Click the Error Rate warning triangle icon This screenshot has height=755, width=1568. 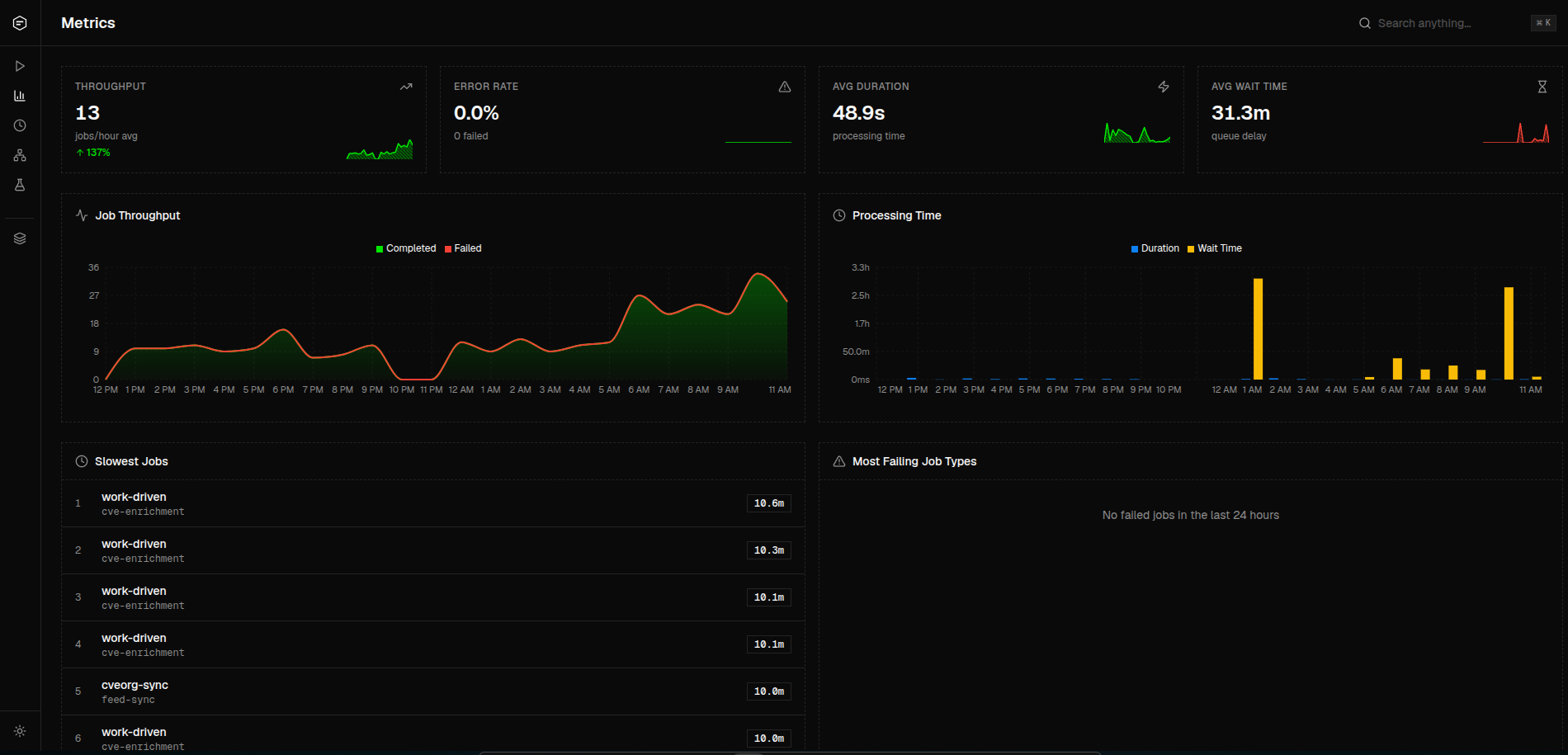point(785,87)
